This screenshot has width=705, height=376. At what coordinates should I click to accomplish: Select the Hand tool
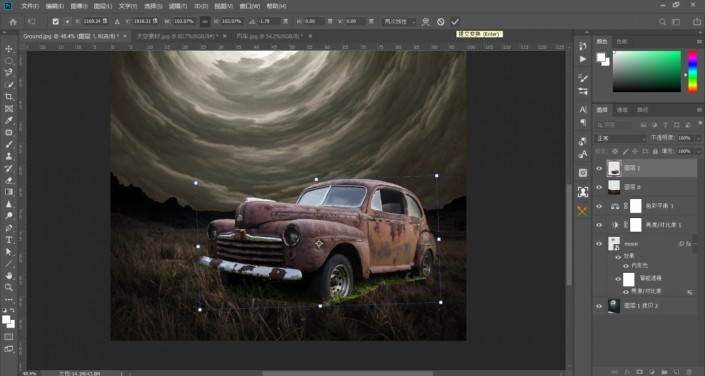coord(9,276)
